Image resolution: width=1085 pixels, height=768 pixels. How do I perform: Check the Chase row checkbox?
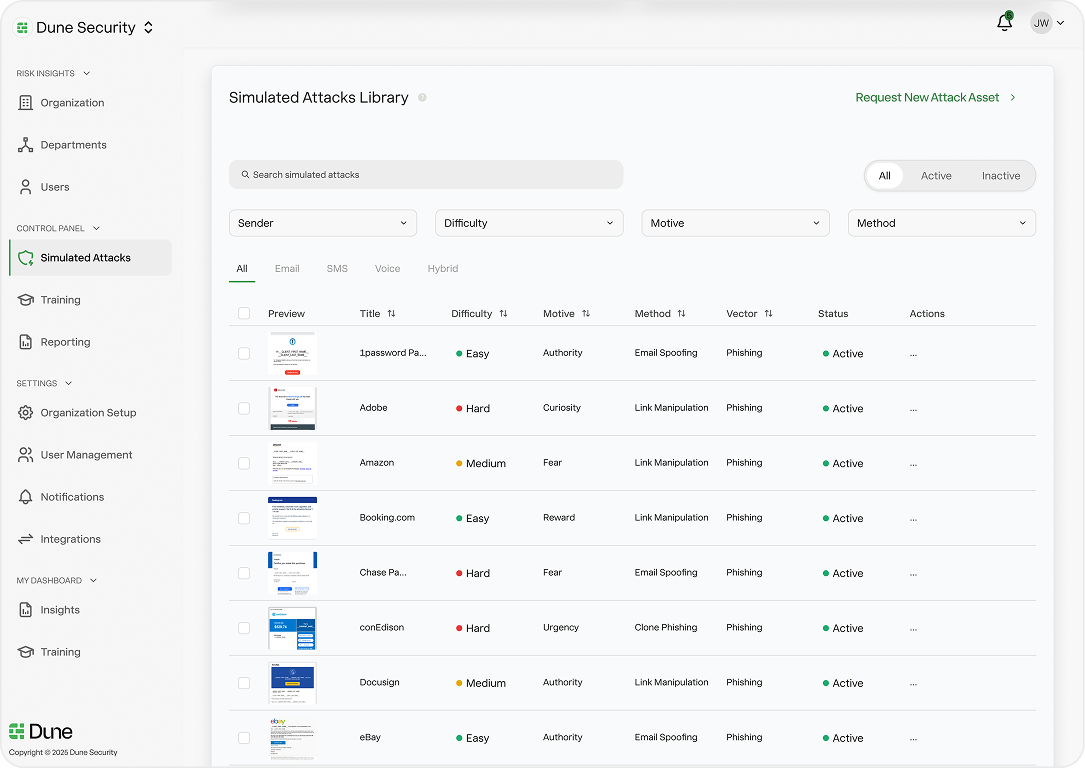tap(244, 573)
